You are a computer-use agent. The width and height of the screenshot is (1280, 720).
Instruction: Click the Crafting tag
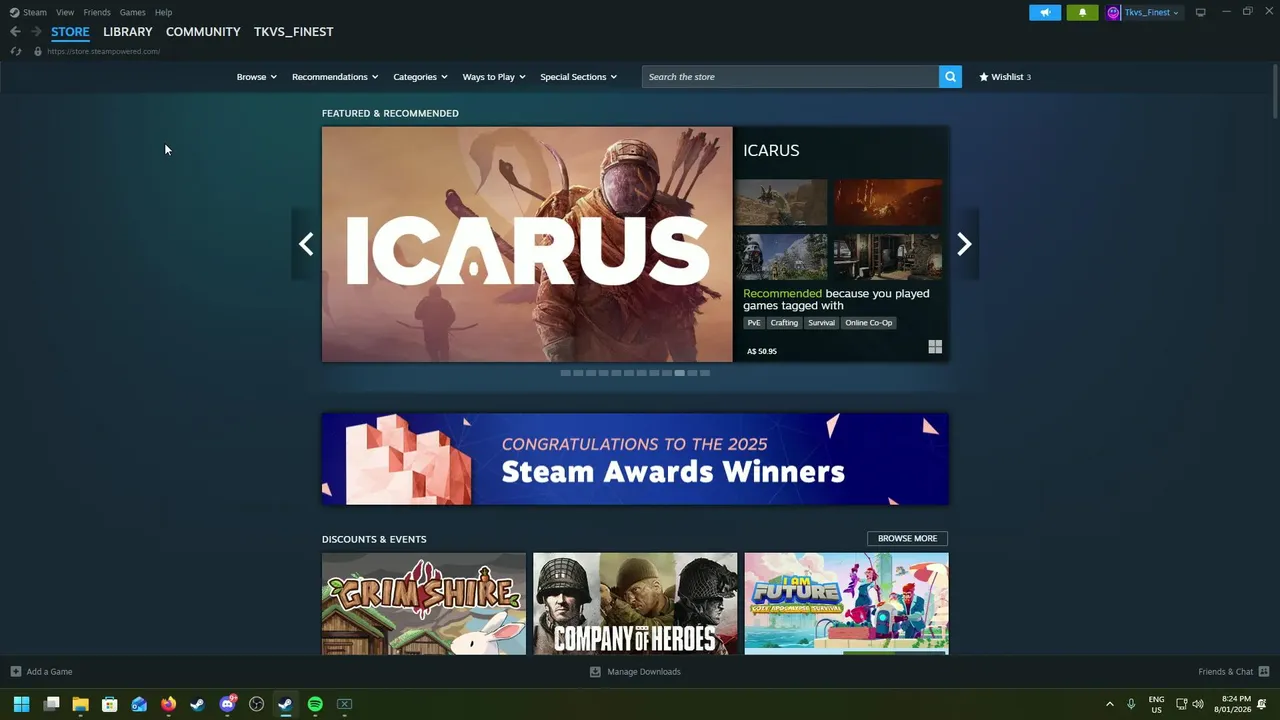click(x=784, y=323)
